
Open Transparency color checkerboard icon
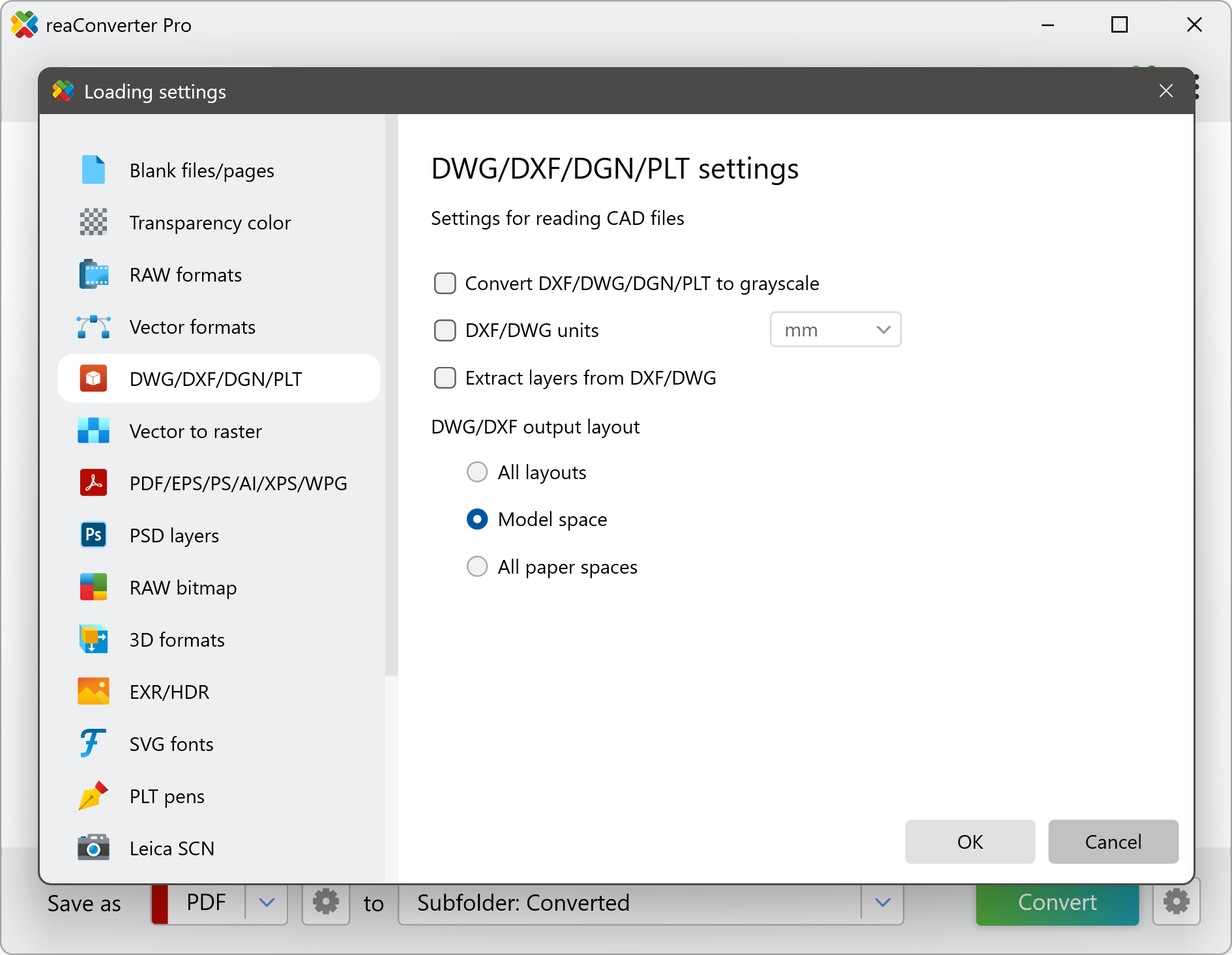pos(93,222)
